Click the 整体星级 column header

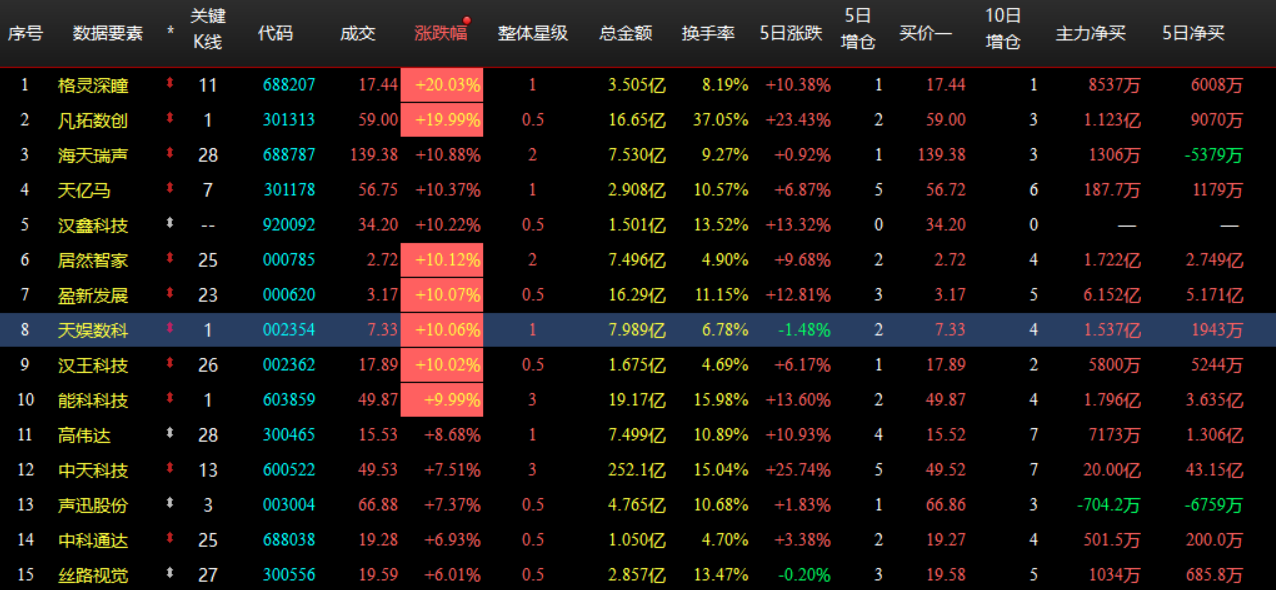[532, 33]
